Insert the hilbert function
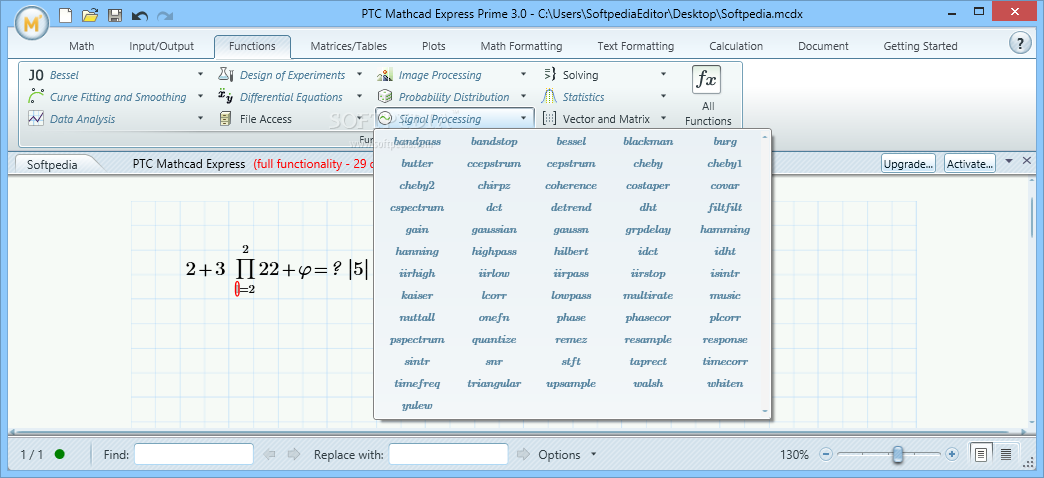 point(571,252)
